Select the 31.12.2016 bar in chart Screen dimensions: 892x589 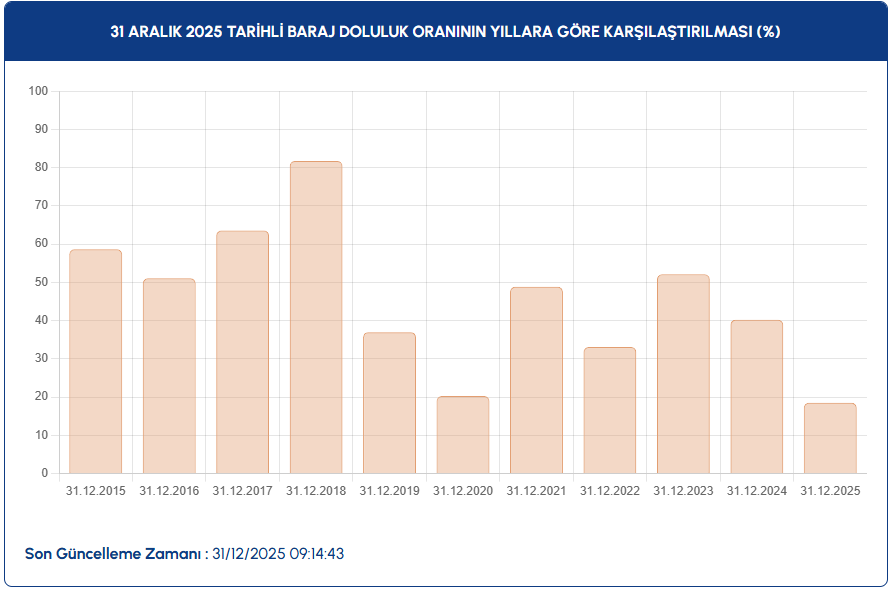pyautogui.click(x=169, y=376)
